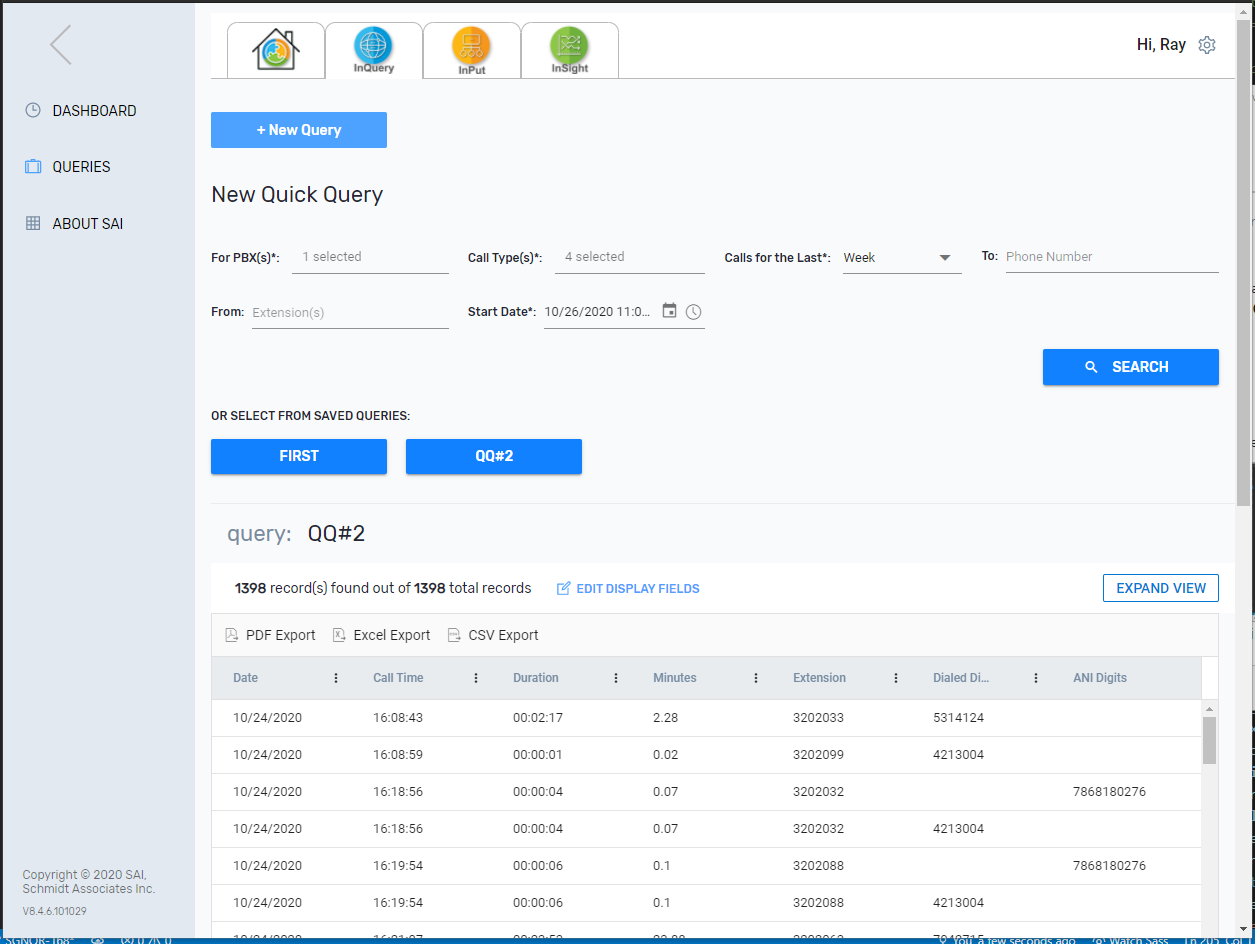Sort by the Extension column header
Image resolution: width=1255 pixels, height=944 pixels.
819,678
